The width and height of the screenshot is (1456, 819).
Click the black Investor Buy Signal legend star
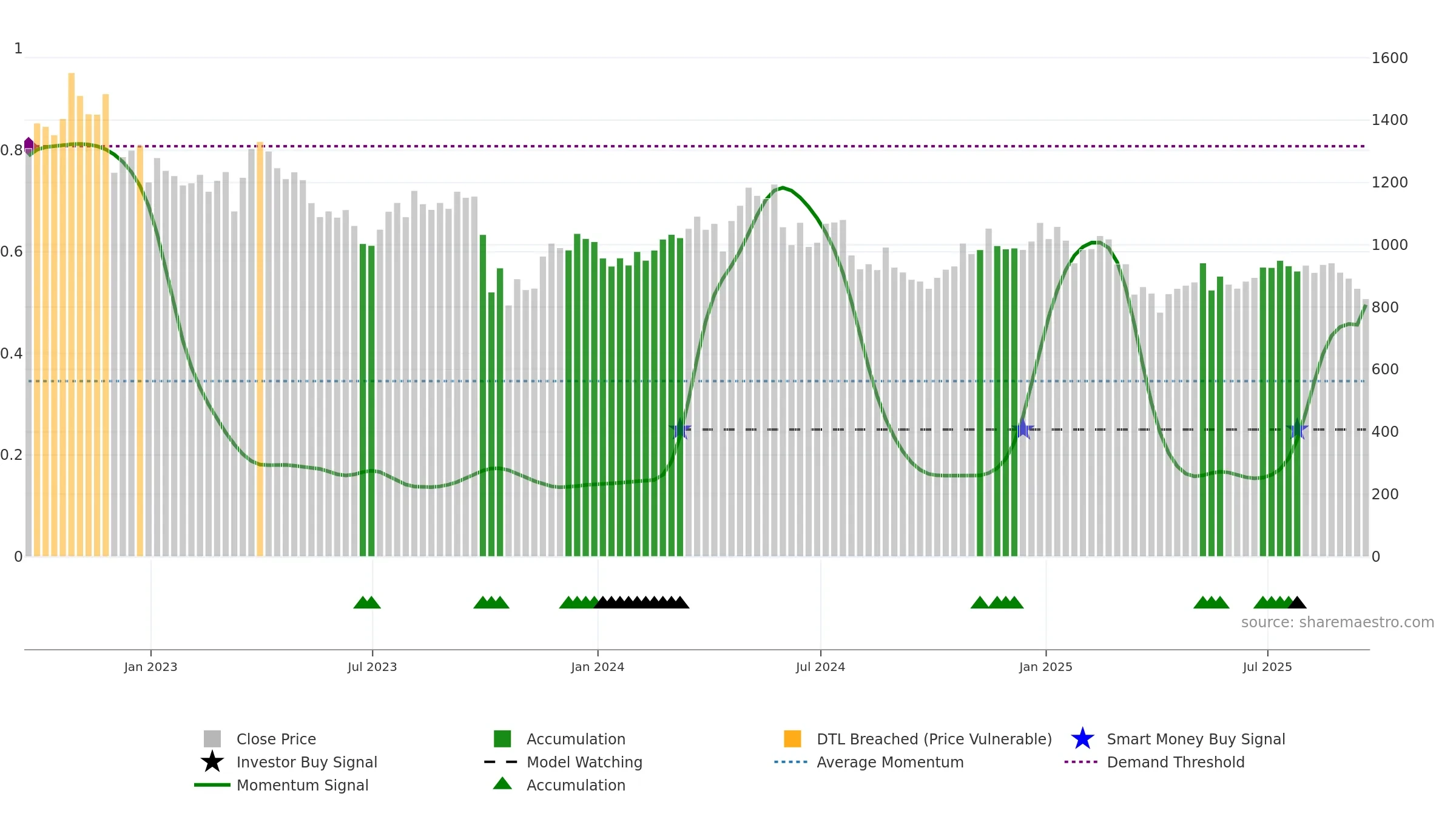pos(212,762)
